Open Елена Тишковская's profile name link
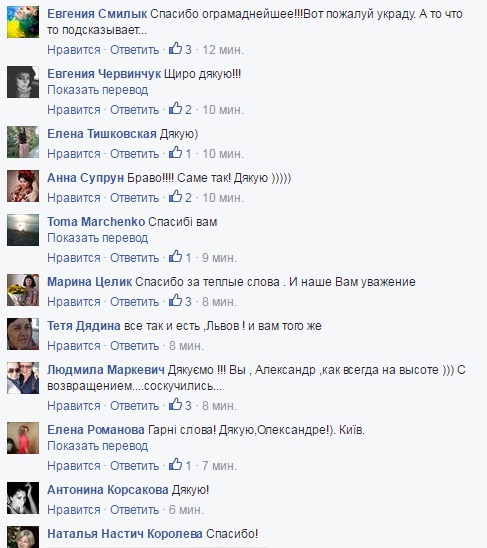This screenshot has height=548, width=487. 102,134
